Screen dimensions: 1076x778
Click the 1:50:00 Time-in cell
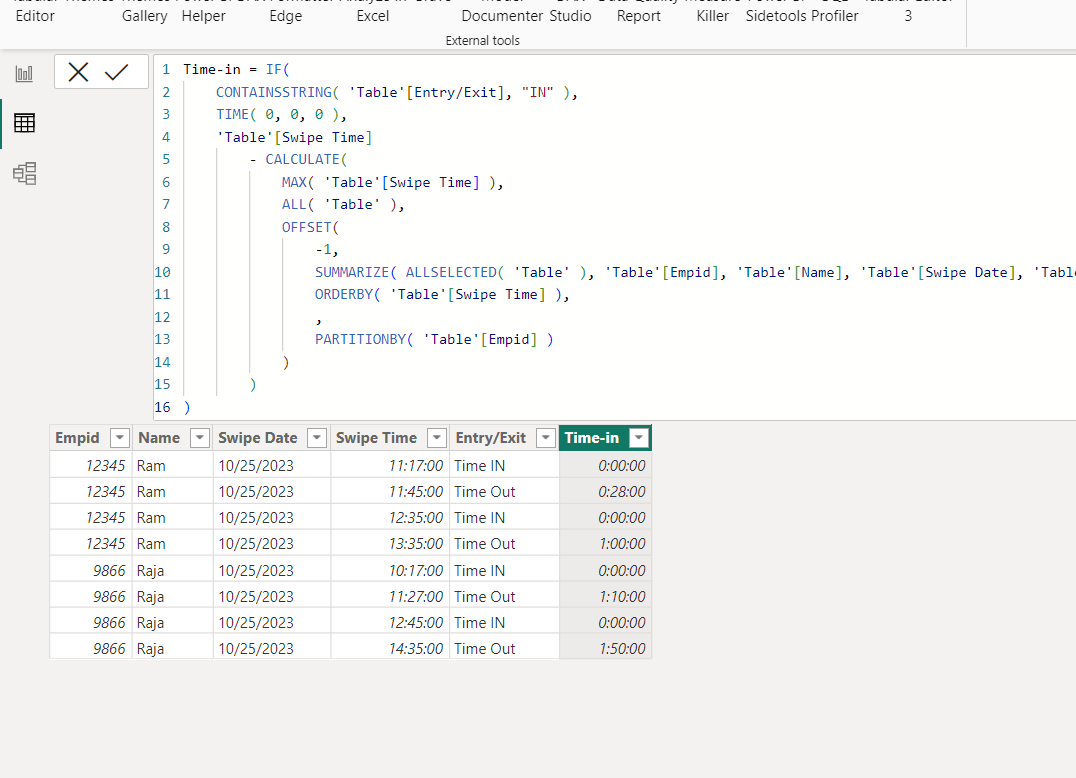pyautogui.click(x=605, y=648)
